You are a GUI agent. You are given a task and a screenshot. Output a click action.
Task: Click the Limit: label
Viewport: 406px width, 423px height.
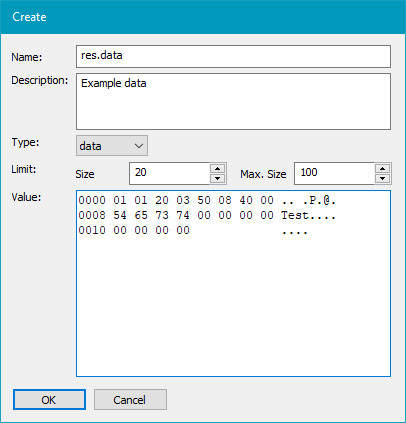pos(24,169)
